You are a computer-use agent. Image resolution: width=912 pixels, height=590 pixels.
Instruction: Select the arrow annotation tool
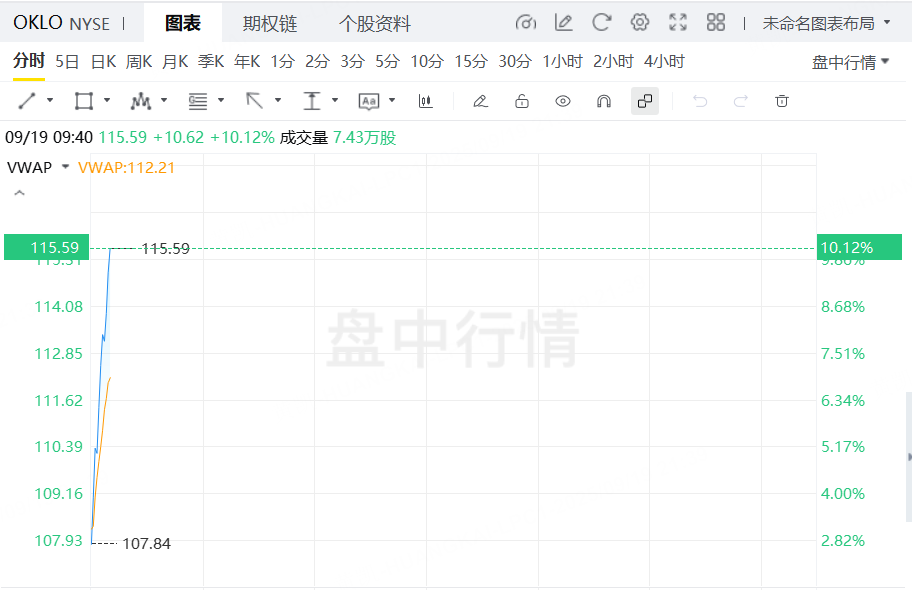click(x=255, y=101)
